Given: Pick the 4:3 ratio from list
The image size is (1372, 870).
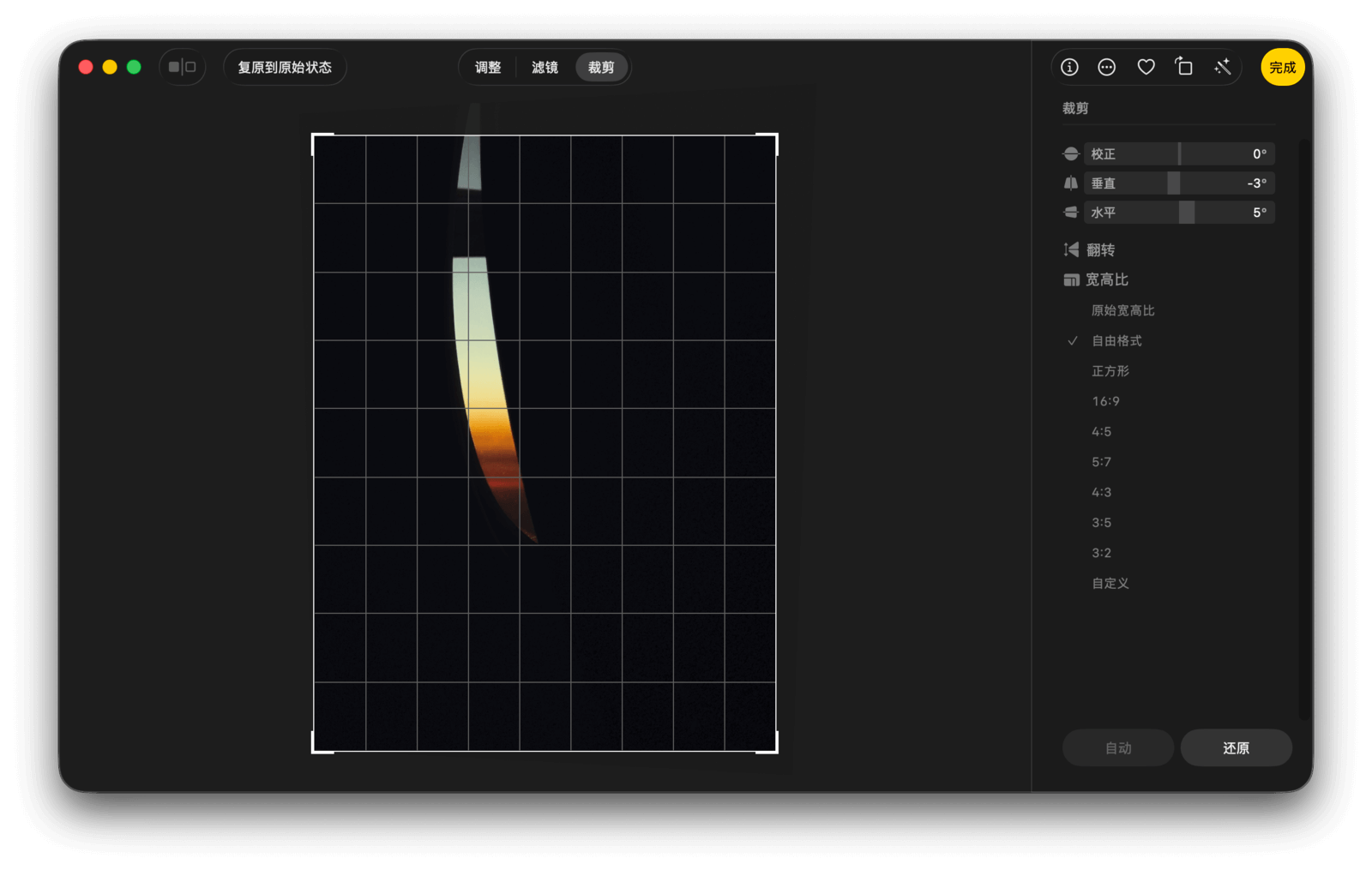Looking at the screenshot, I should pyautogui.click(x=1101, y=492).
